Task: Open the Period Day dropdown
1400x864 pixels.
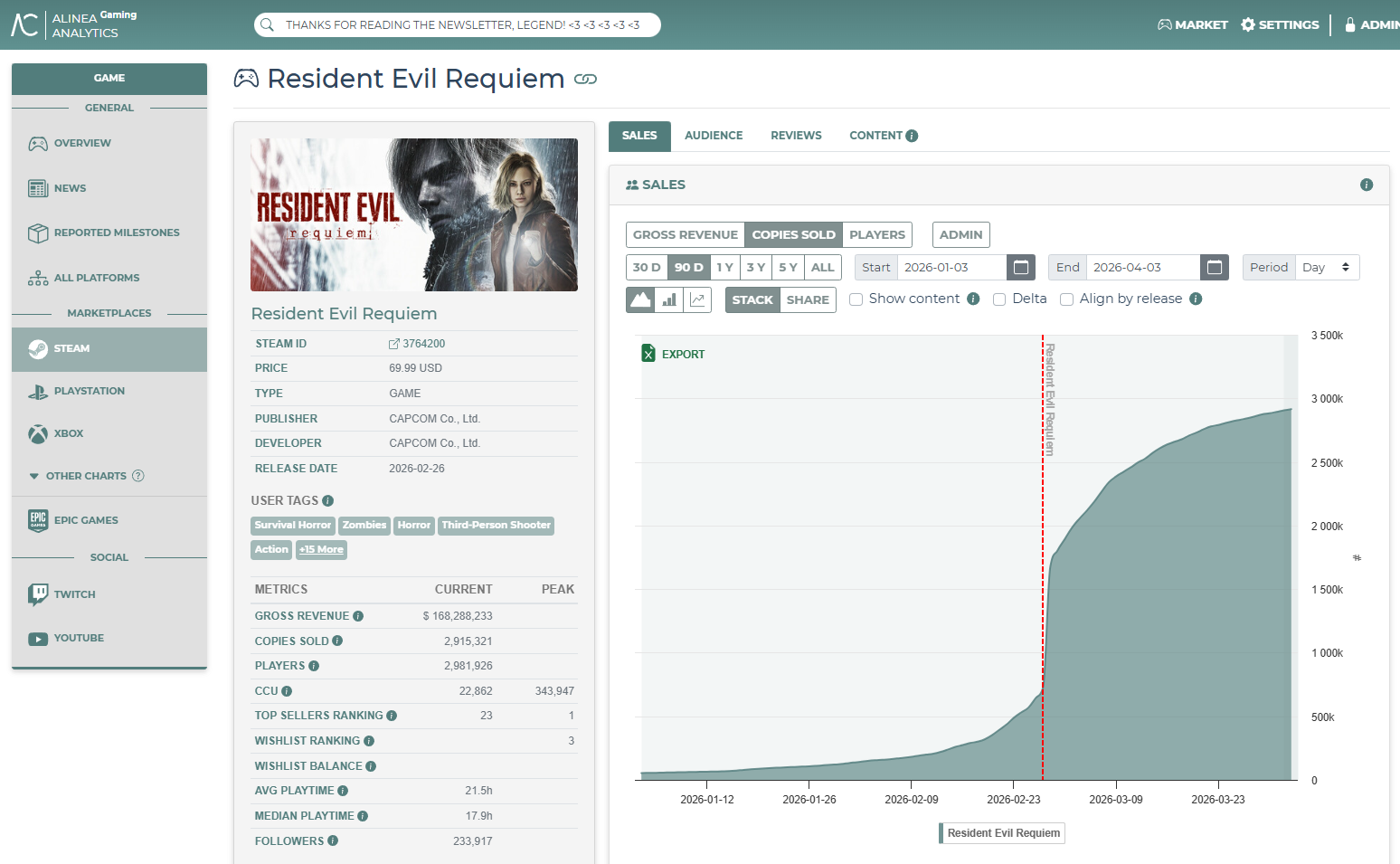Action: point(1327,267)
